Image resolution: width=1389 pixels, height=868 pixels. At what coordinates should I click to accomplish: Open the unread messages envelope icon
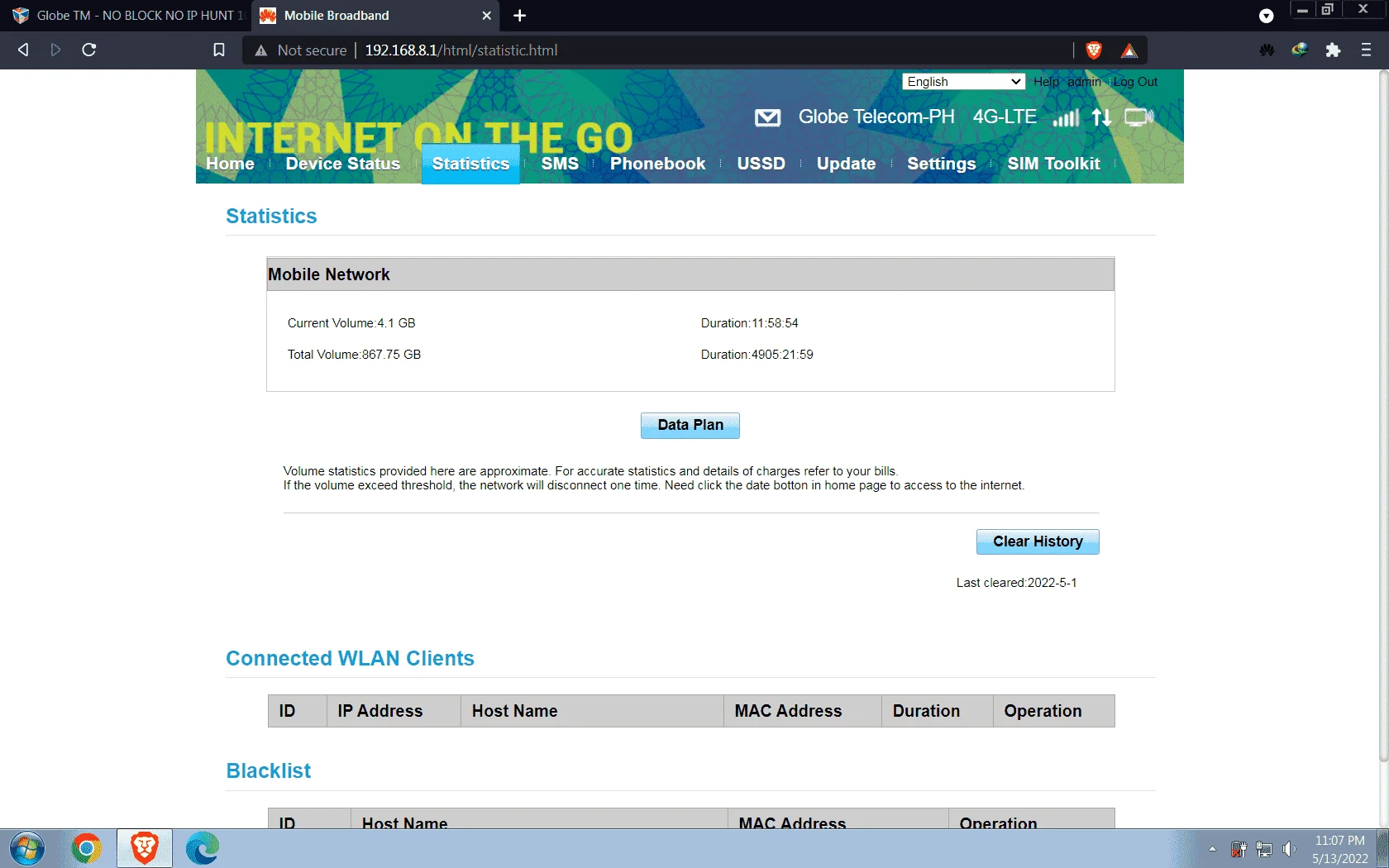pos(767,117)
